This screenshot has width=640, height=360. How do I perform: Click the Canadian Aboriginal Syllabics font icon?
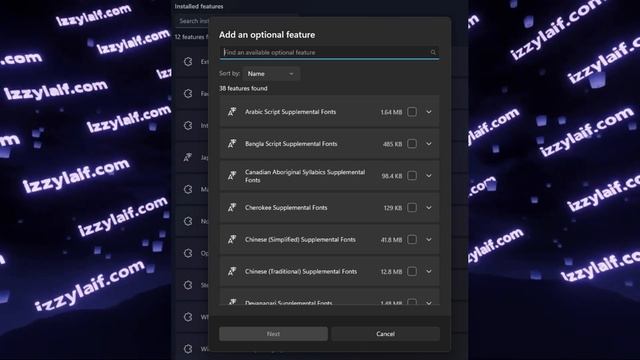[232, 176]
